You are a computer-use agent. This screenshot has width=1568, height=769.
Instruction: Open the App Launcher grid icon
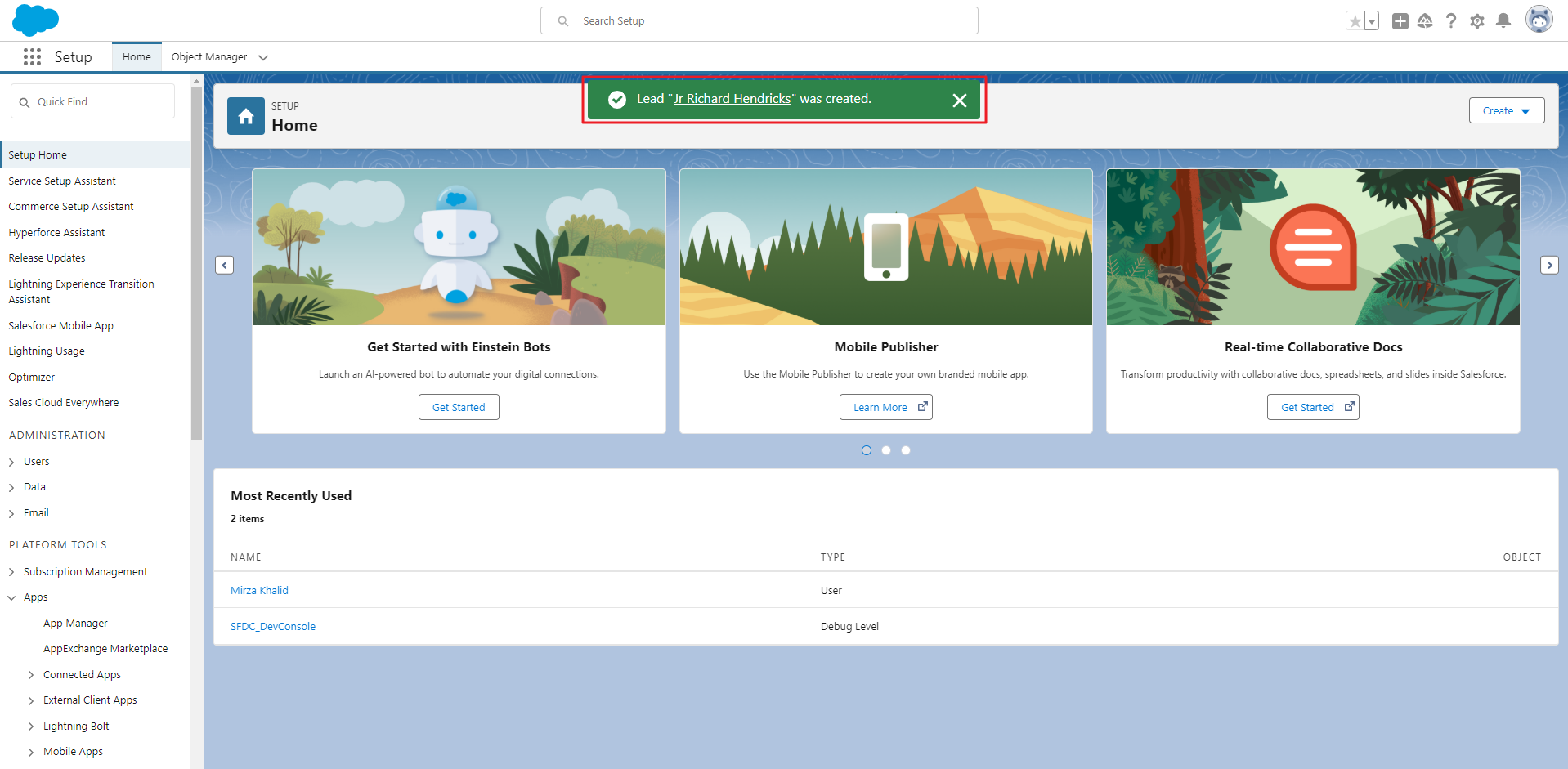(x=32, y=56)
